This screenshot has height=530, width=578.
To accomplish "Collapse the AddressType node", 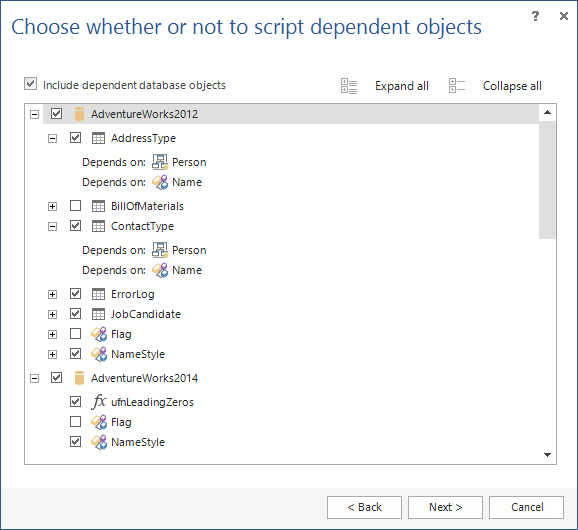I will coord(53,139).
